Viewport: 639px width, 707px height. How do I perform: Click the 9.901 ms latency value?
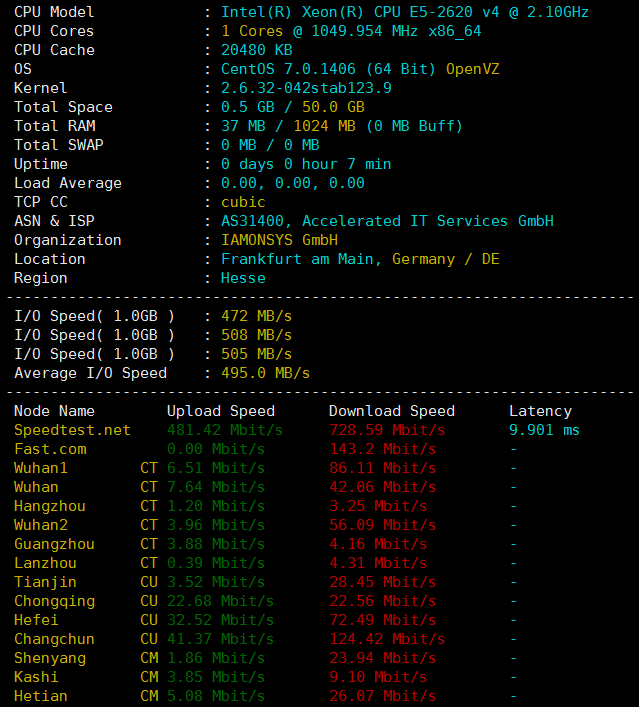point(544,430)
